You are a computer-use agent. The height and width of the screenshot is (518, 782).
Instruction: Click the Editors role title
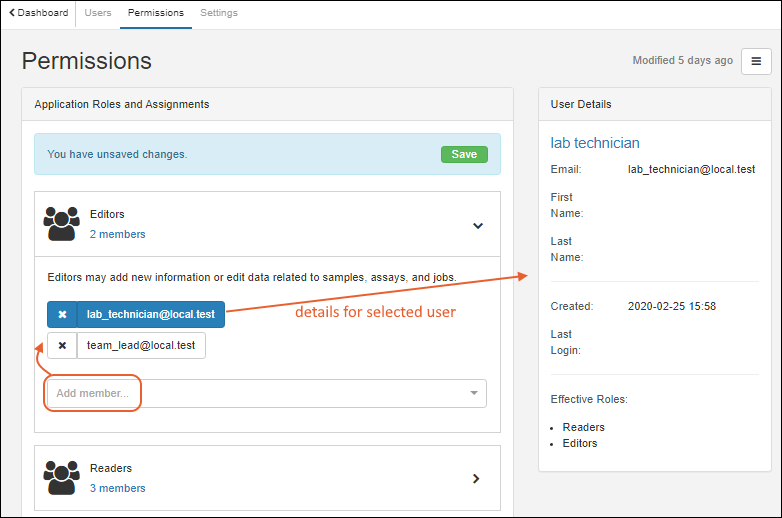pos(107,214)
